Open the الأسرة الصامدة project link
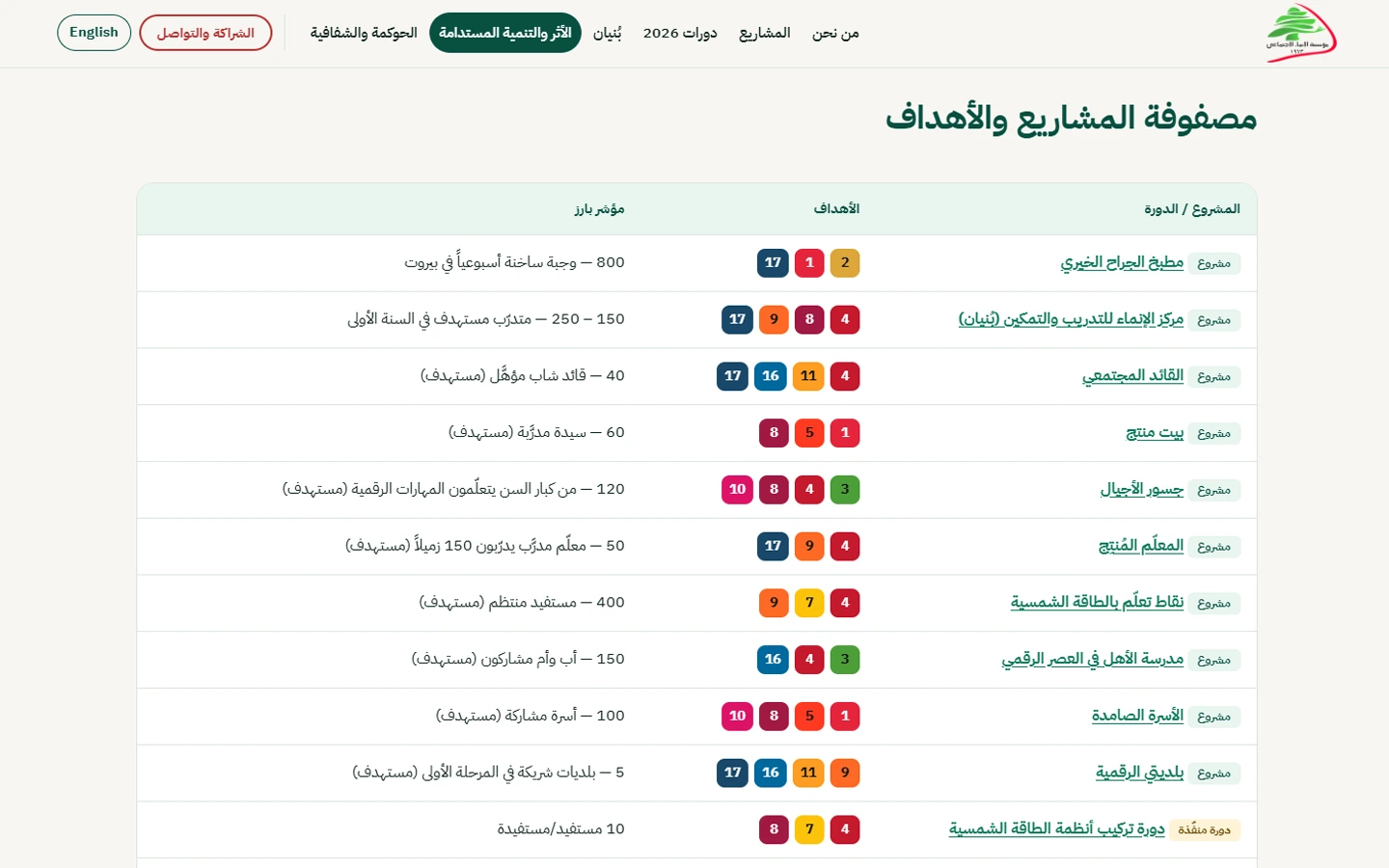This screenshot has height=868, width=1389. pos(1137,717)
